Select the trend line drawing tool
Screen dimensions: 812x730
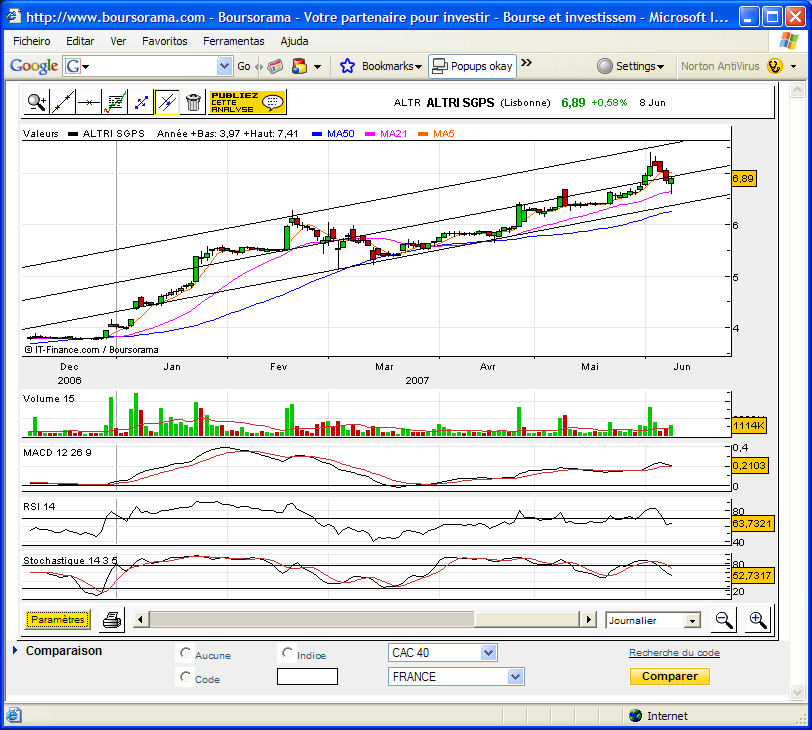coord(63,102)
